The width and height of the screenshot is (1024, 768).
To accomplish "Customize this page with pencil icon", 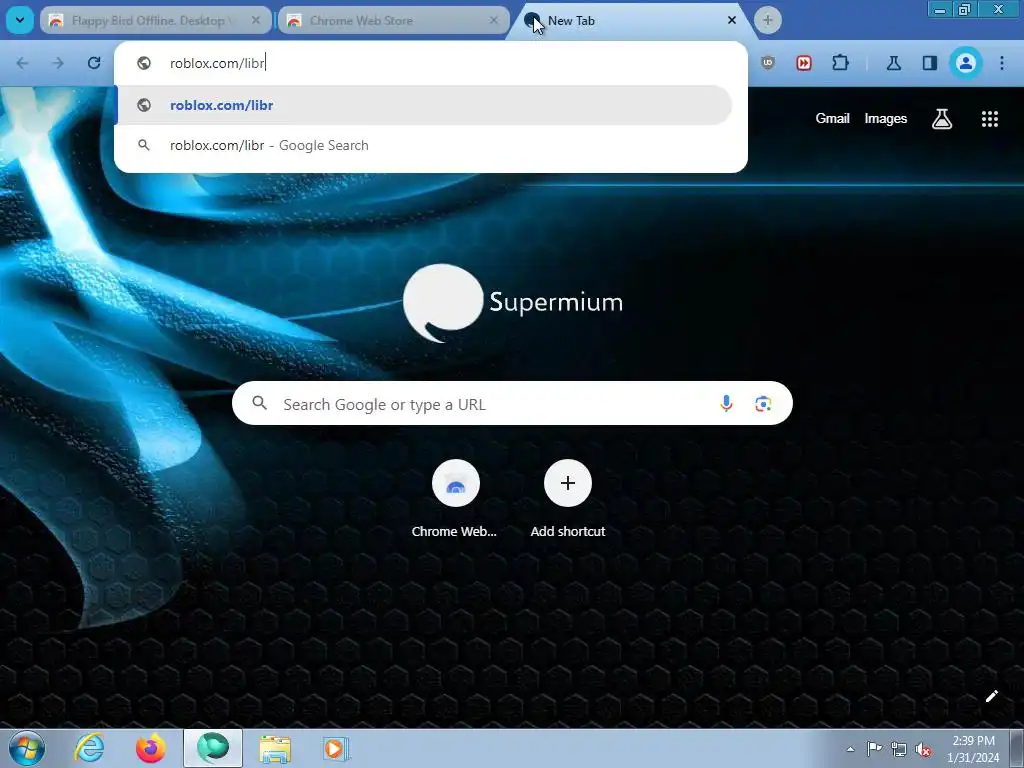I will (991, 696).
